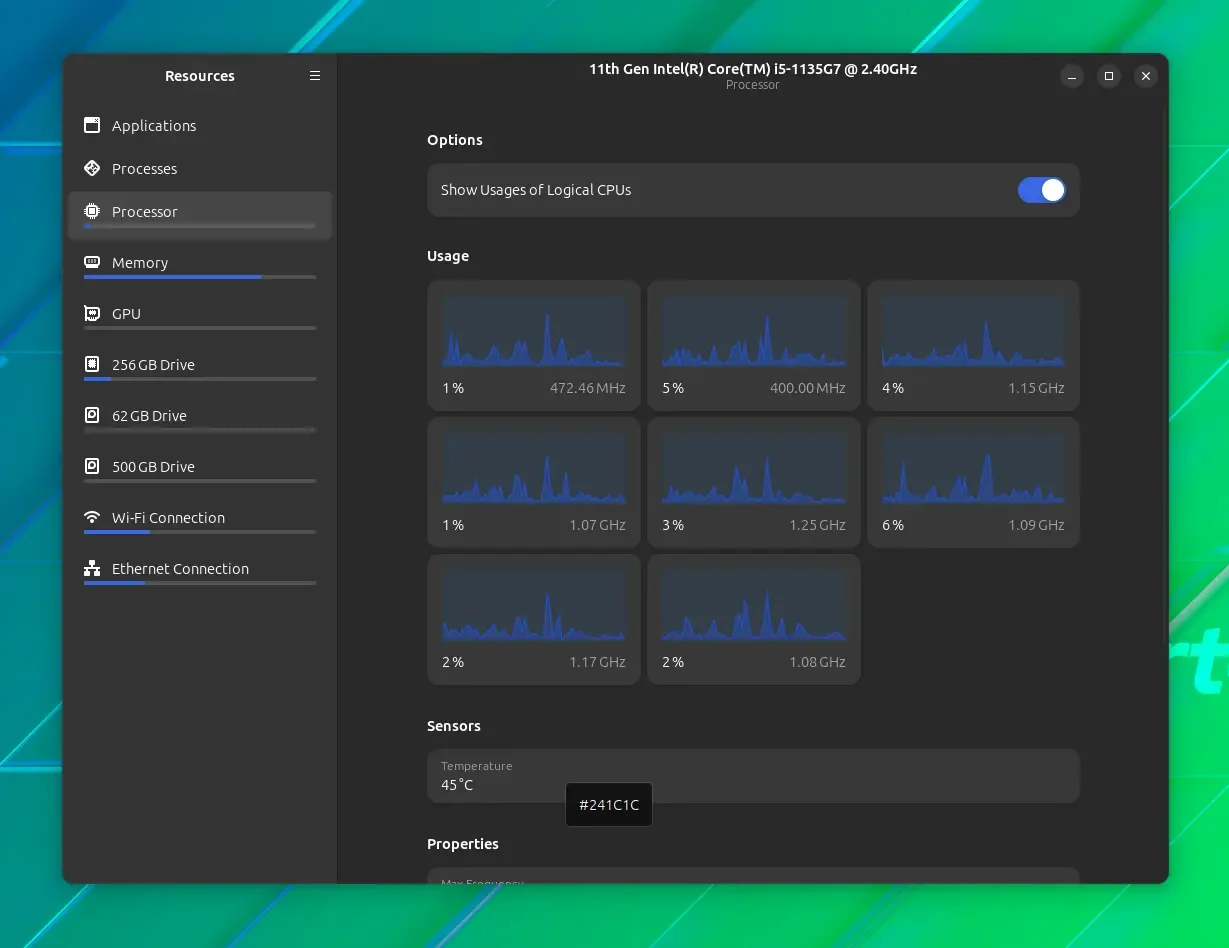
Task: Click the 500 GB Drive icon
Action: pyautogui.click(x=92, y=466)
